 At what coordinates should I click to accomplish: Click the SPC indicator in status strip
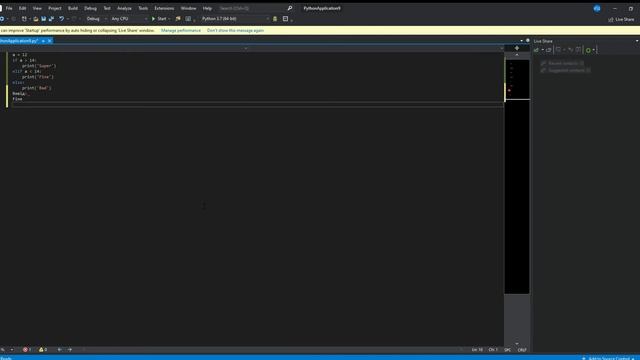tap(507, 350)
